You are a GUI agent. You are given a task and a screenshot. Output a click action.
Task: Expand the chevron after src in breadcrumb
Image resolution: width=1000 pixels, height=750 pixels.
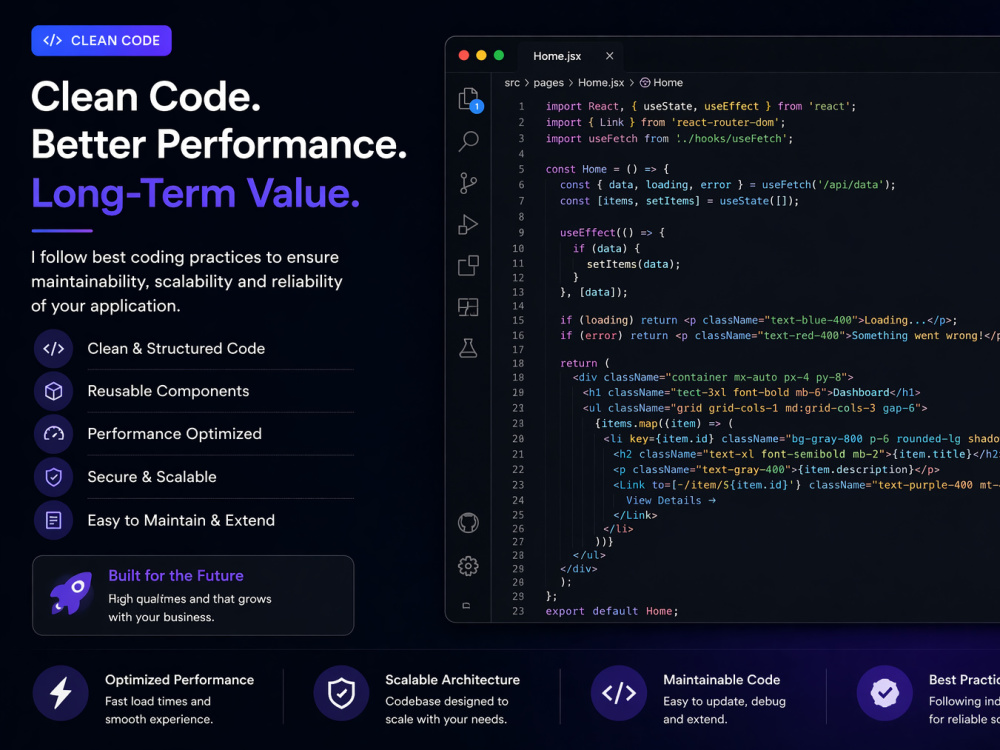527,83
